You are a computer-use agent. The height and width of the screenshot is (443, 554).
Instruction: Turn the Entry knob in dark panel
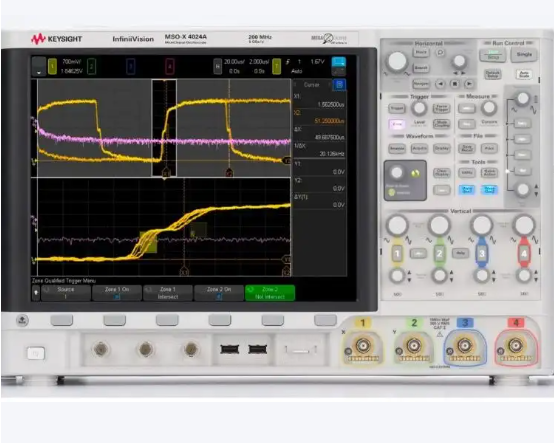pos(396,172)
